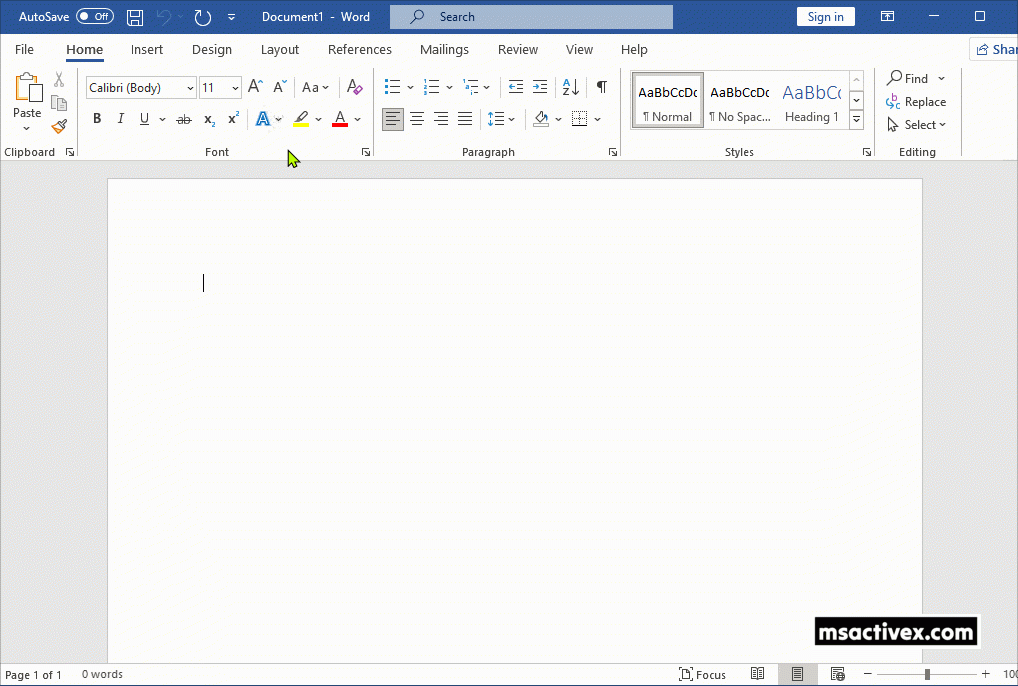Toggle the AutoSave switch
1018x686 pixels.
(95, 17)
